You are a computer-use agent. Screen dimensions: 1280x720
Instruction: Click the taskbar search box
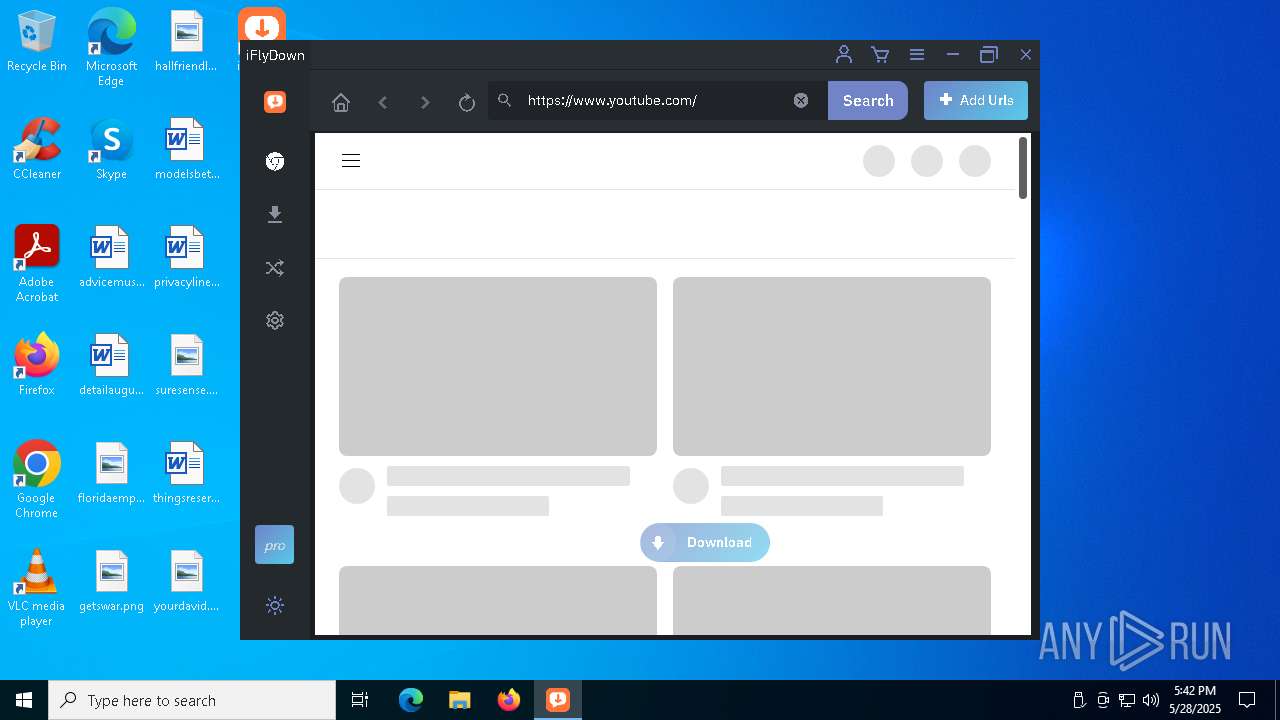coord(192,700)
